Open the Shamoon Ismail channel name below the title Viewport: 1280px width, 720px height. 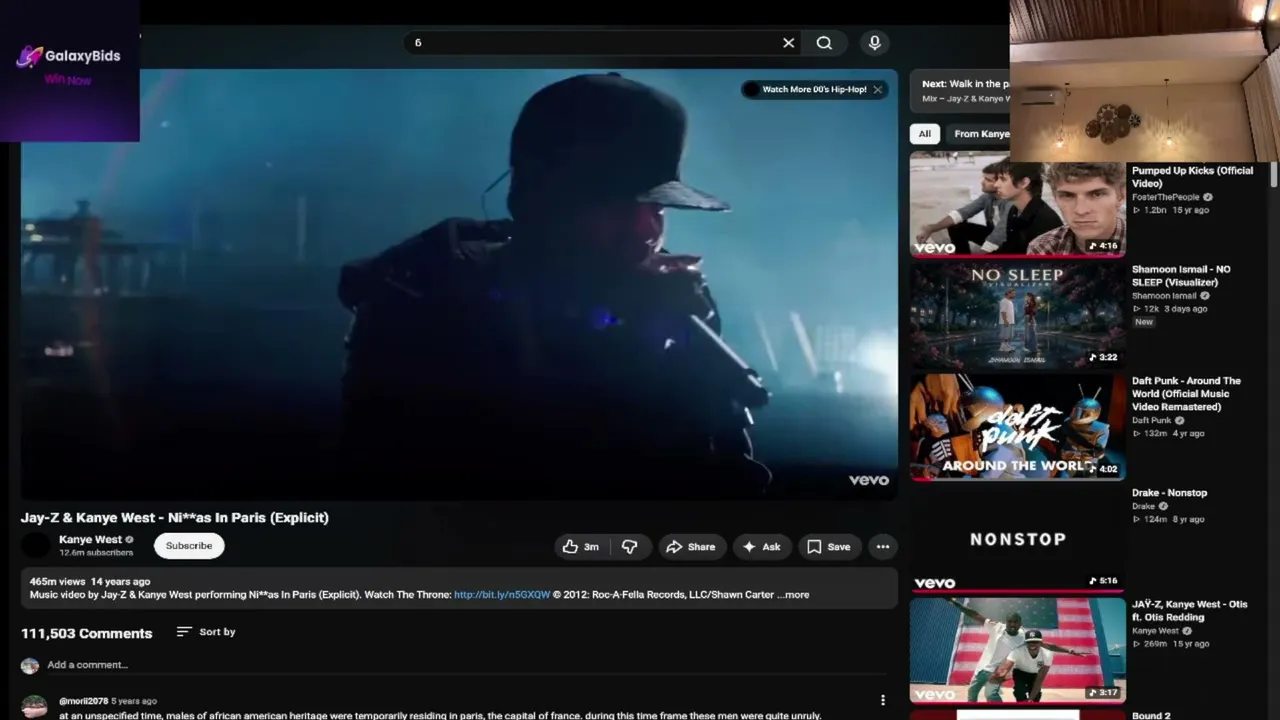point(1164,296)
